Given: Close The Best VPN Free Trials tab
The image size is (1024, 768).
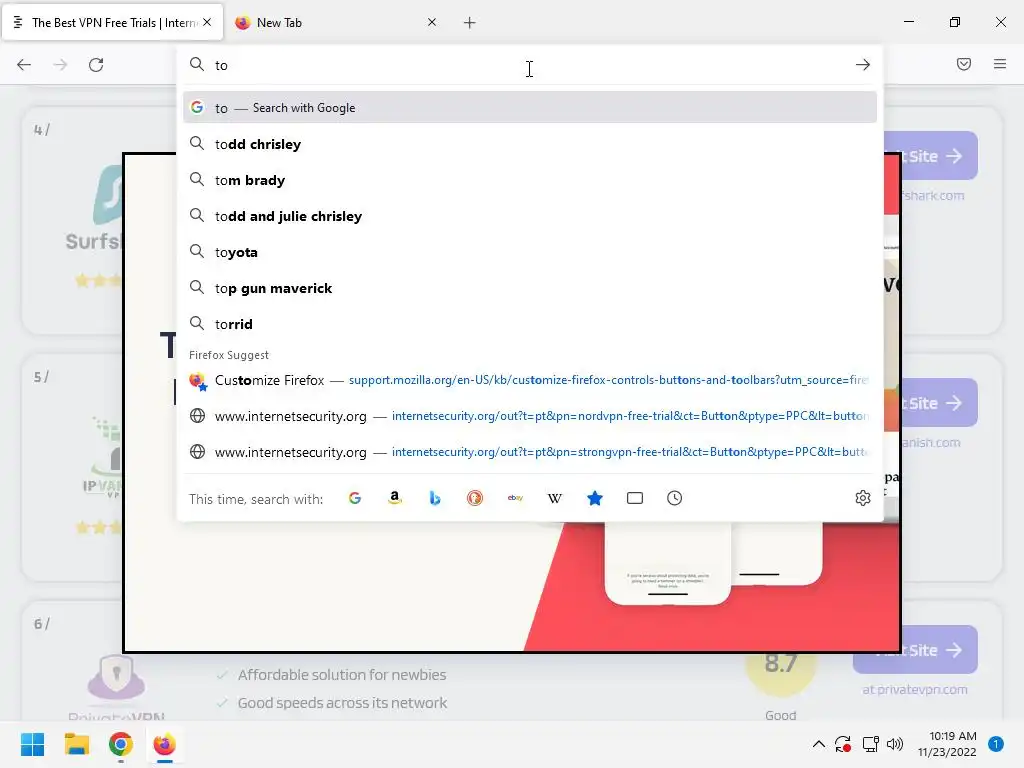Looking at the screenshot, I should coord(207,22).
